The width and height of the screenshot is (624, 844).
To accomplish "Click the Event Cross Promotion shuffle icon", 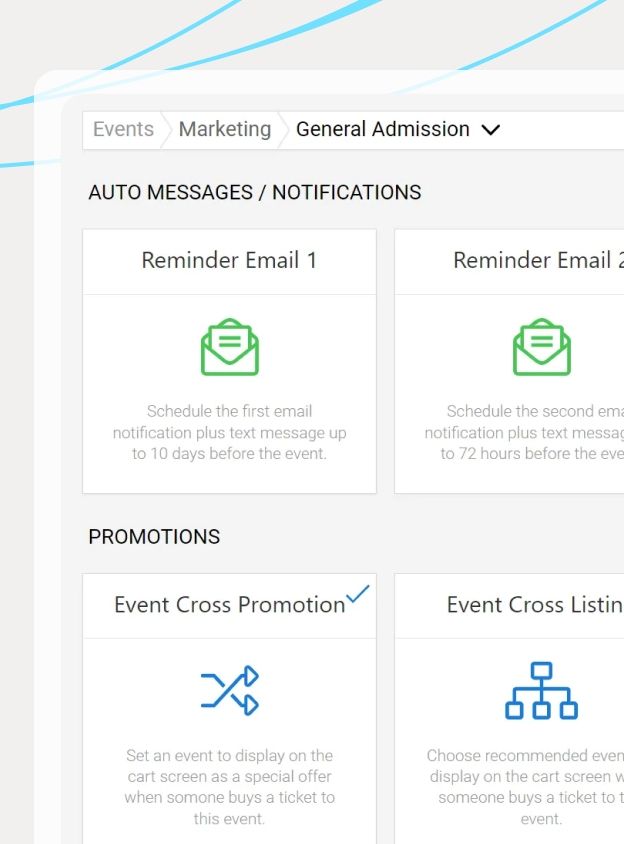I will click(x=230, y=690).
